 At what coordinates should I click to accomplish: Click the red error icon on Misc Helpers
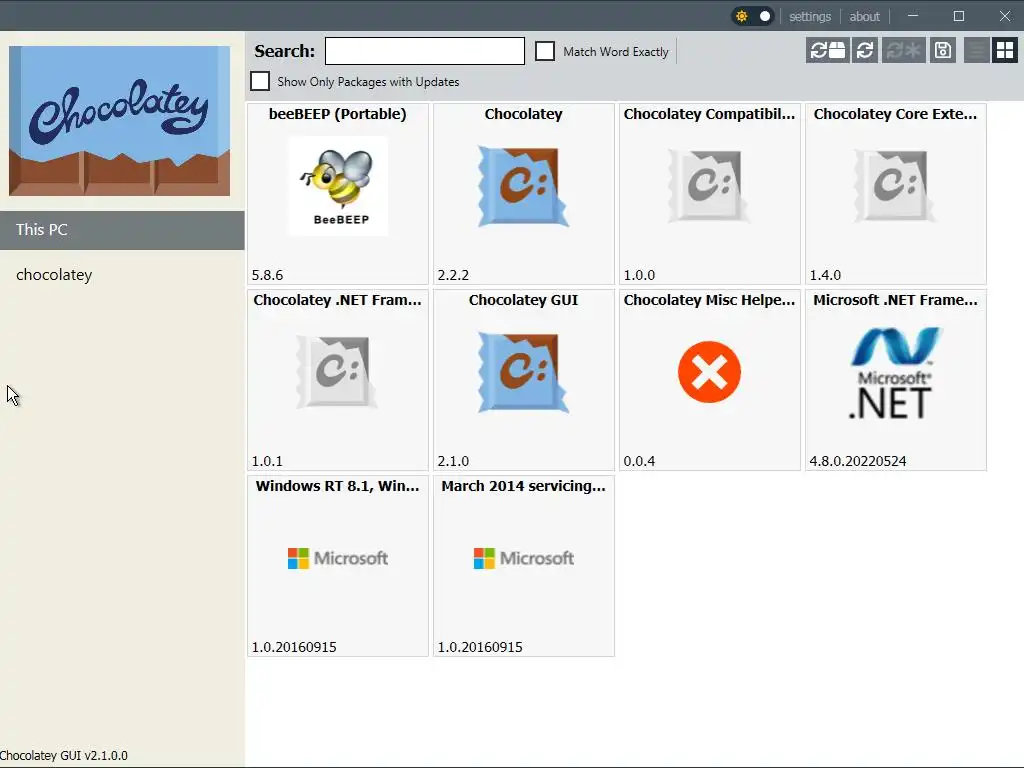pos(709,372)
